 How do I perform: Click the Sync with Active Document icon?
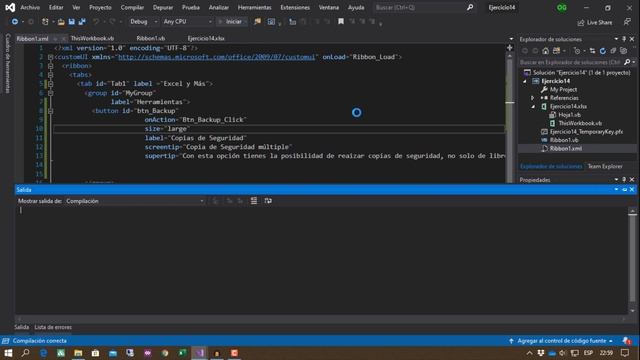[x=592, y=51]
